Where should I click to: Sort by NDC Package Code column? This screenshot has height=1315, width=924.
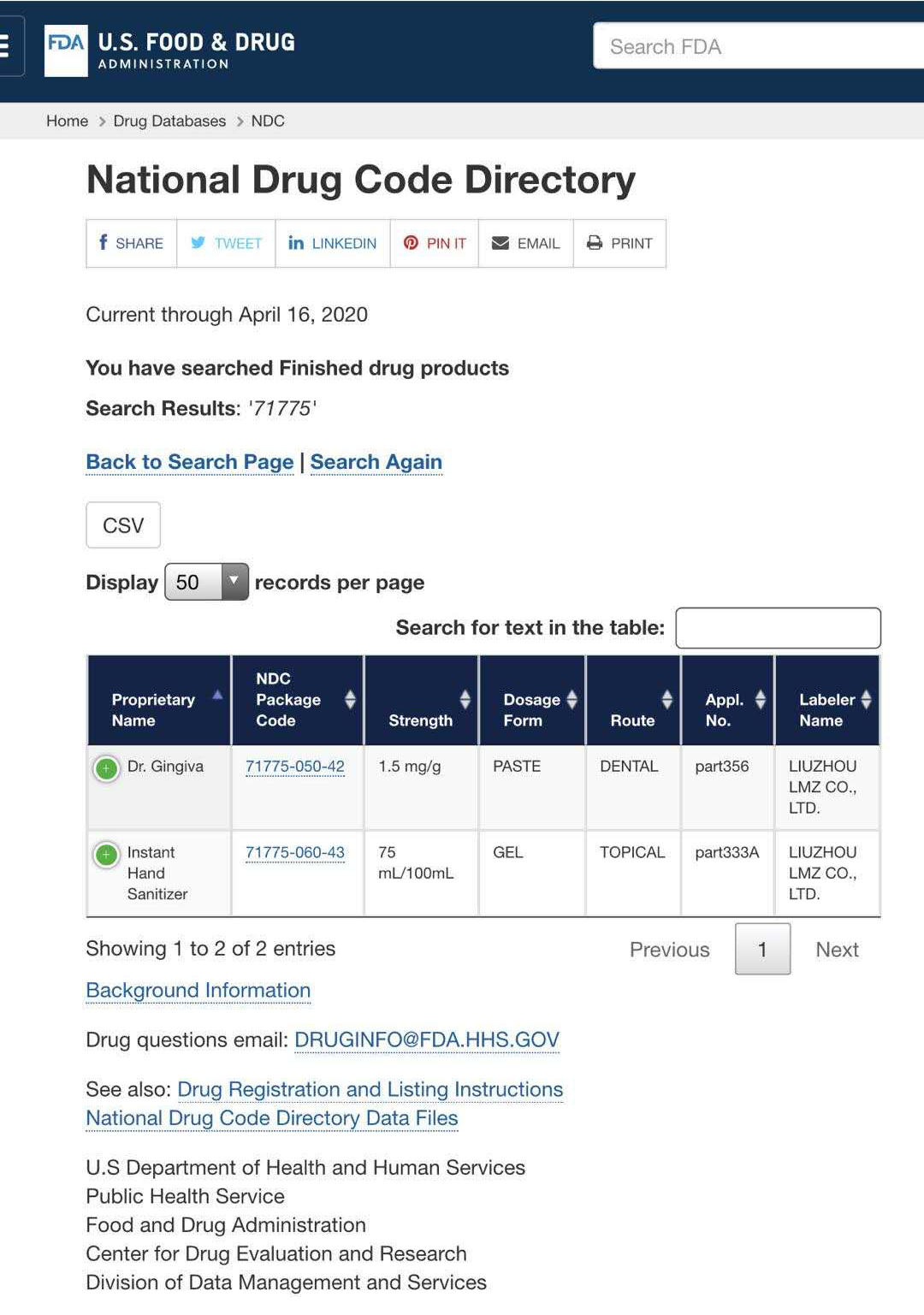click(298, 701)
